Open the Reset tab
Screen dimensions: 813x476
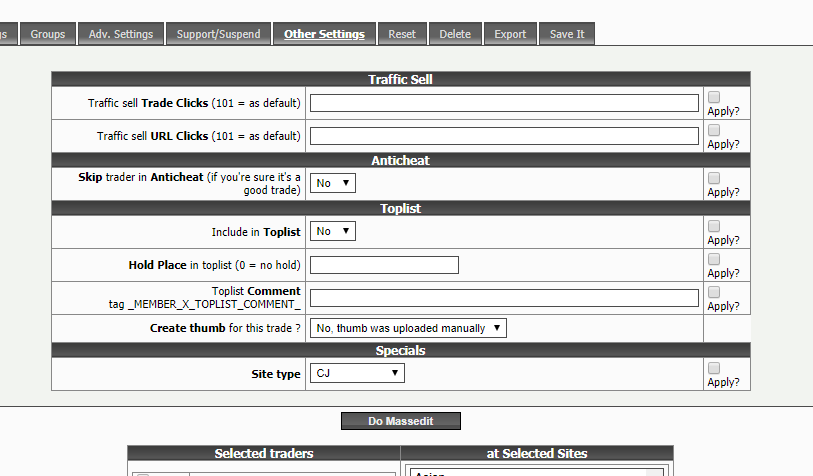[x=402, y=34]
